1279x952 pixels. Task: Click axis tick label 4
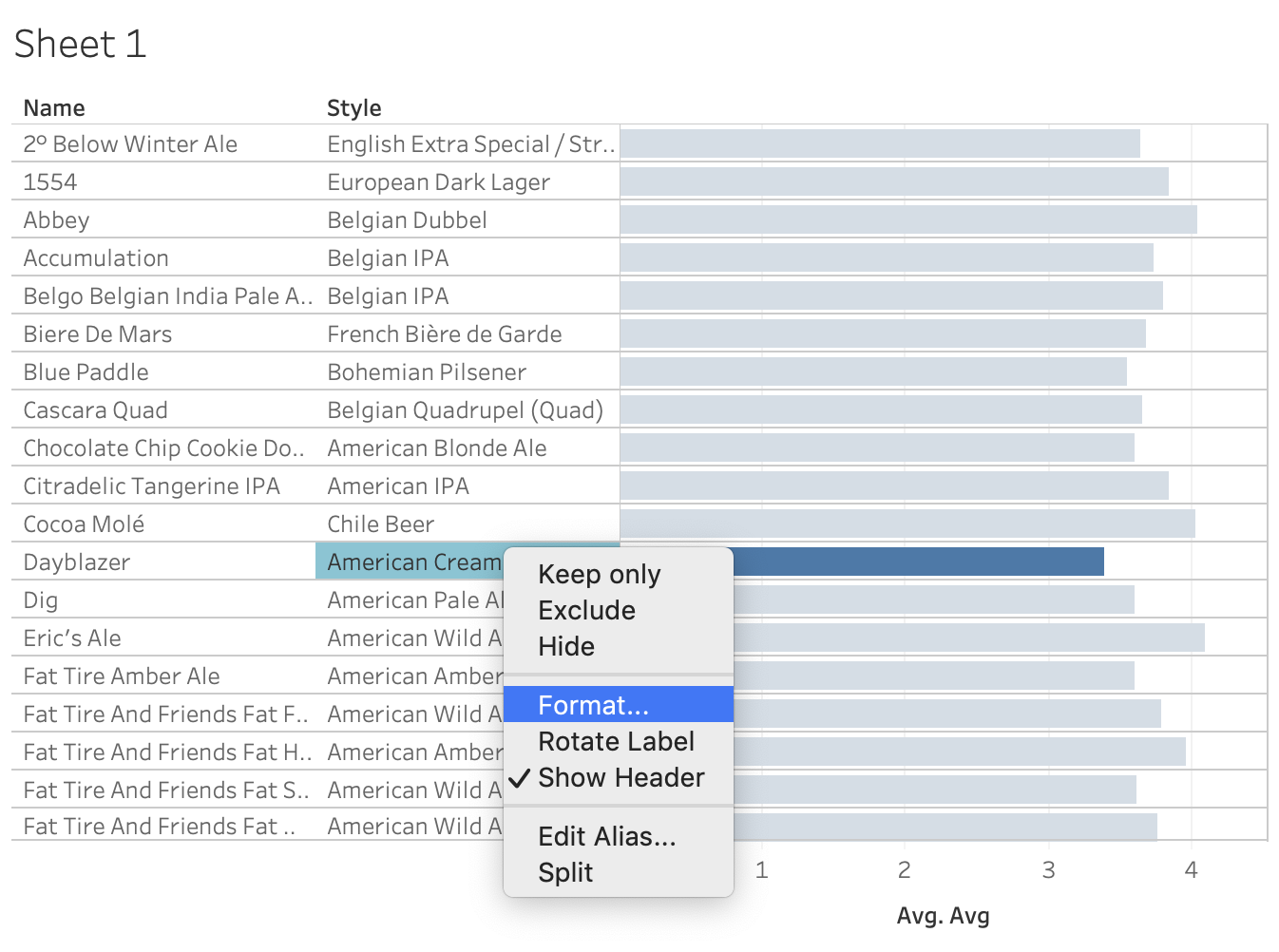1191,869
